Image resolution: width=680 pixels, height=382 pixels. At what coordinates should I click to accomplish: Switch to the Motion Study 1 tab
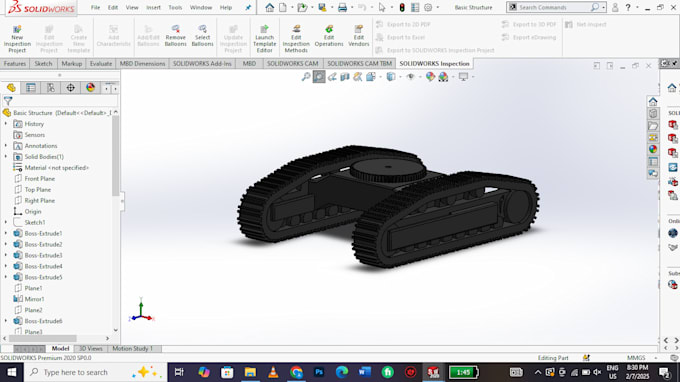tap(132, 349)
